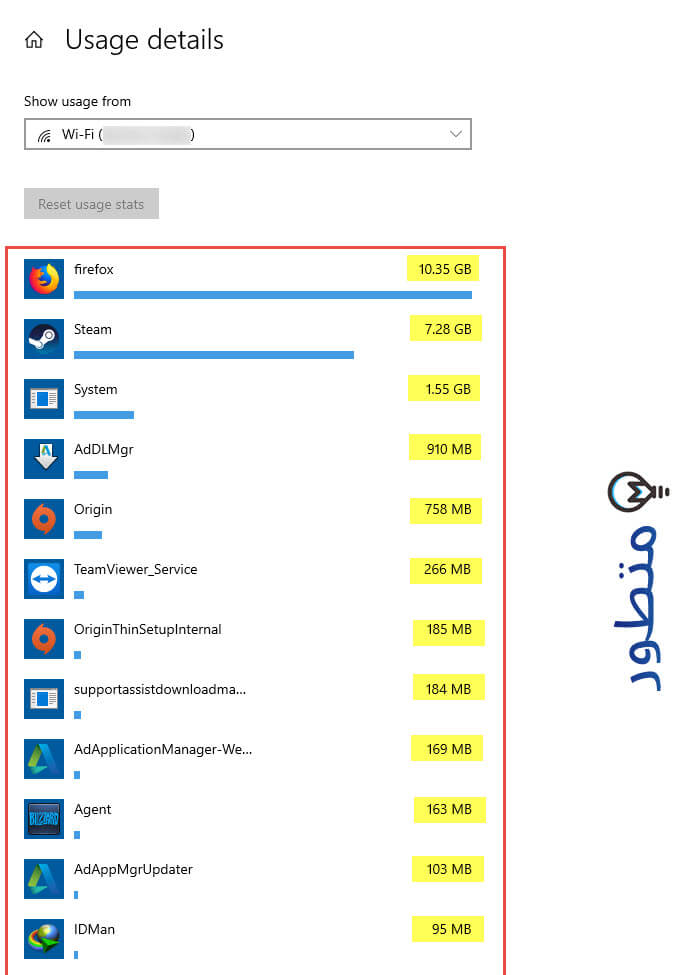Click the Blizzard Agent icon
689x975 pixels.
click(x=44, y=819)
